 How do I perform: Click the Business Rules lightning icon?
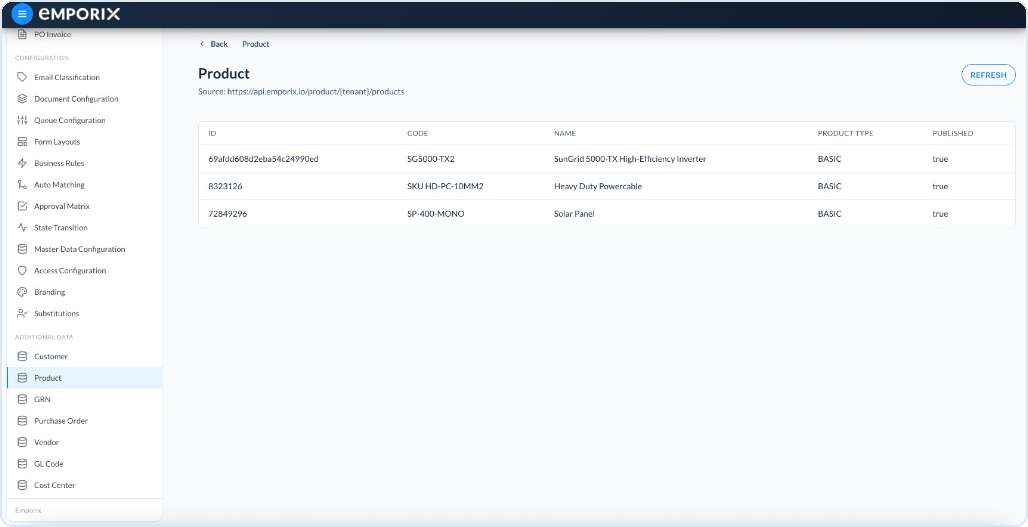click(22, 163)
